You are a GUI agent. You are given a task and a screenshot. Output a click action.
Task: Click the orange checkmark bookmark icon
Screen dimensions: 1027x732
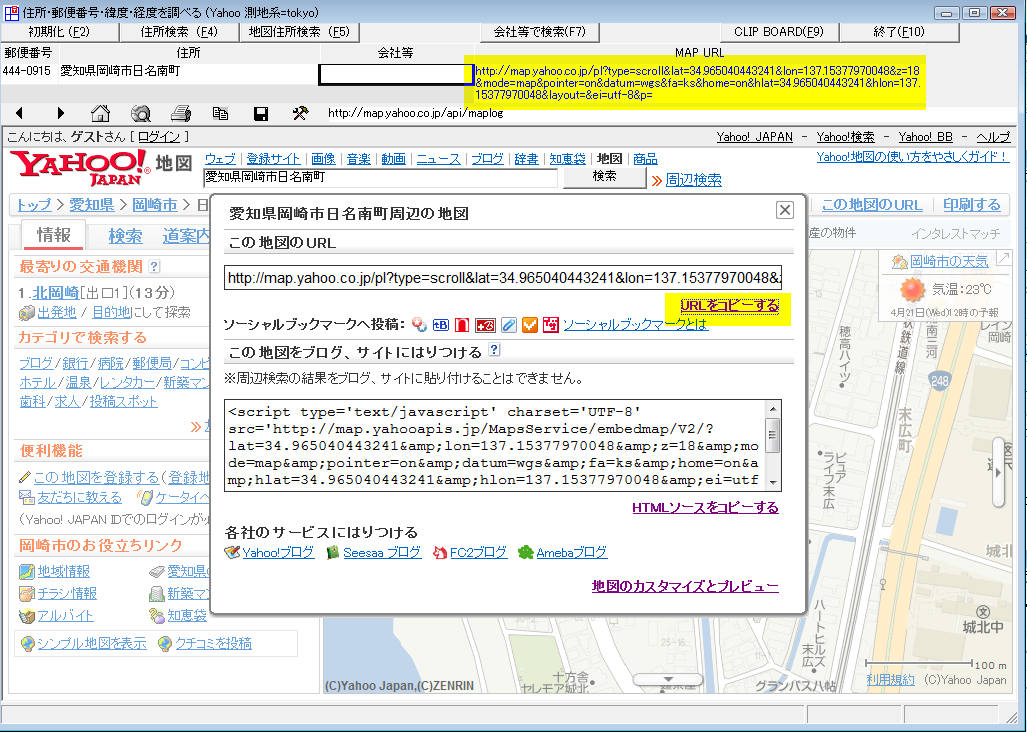pyautogui.click(x=530, y=324)
